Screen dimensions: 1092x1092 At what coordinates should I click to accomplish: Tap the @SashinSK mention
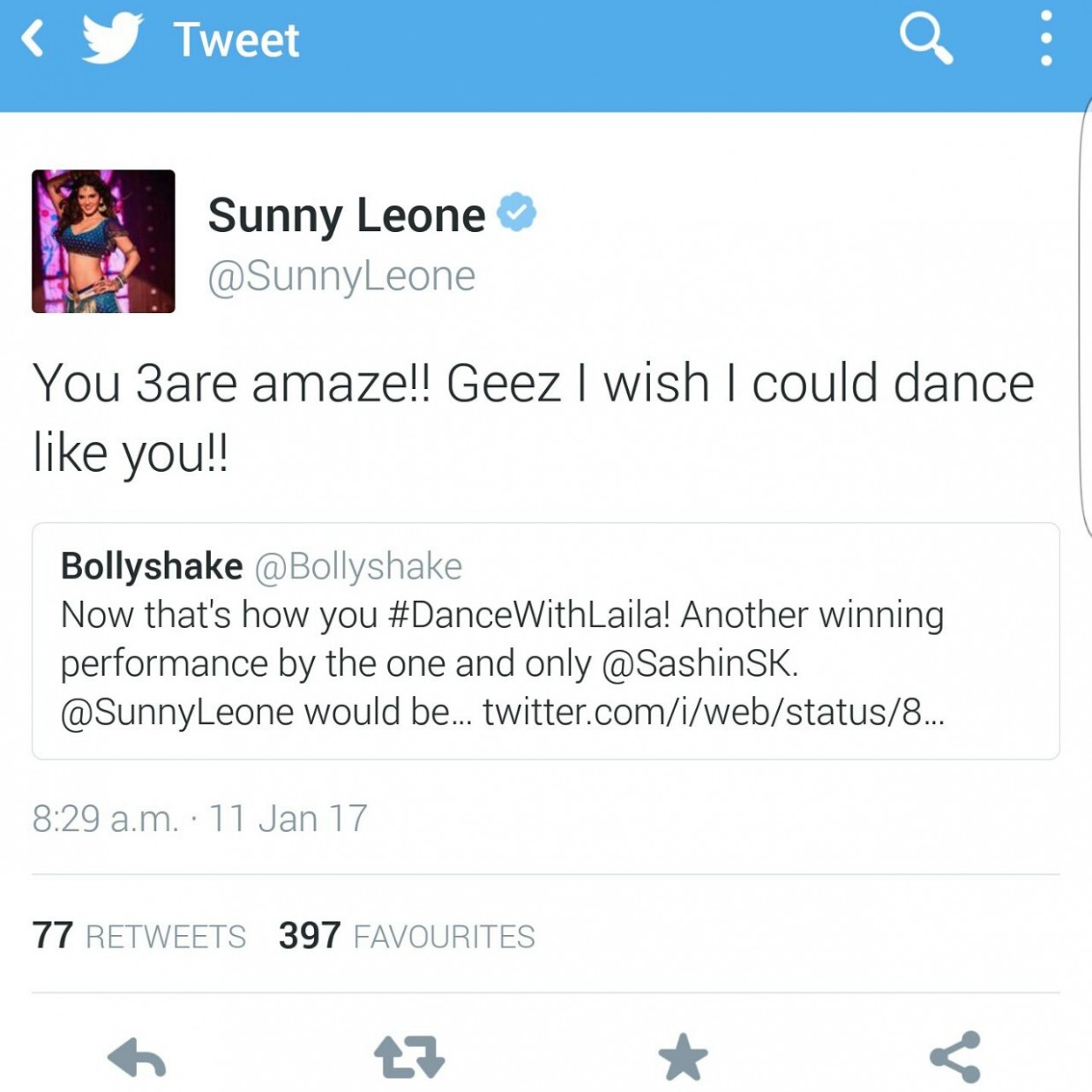(x=699, y=663)
